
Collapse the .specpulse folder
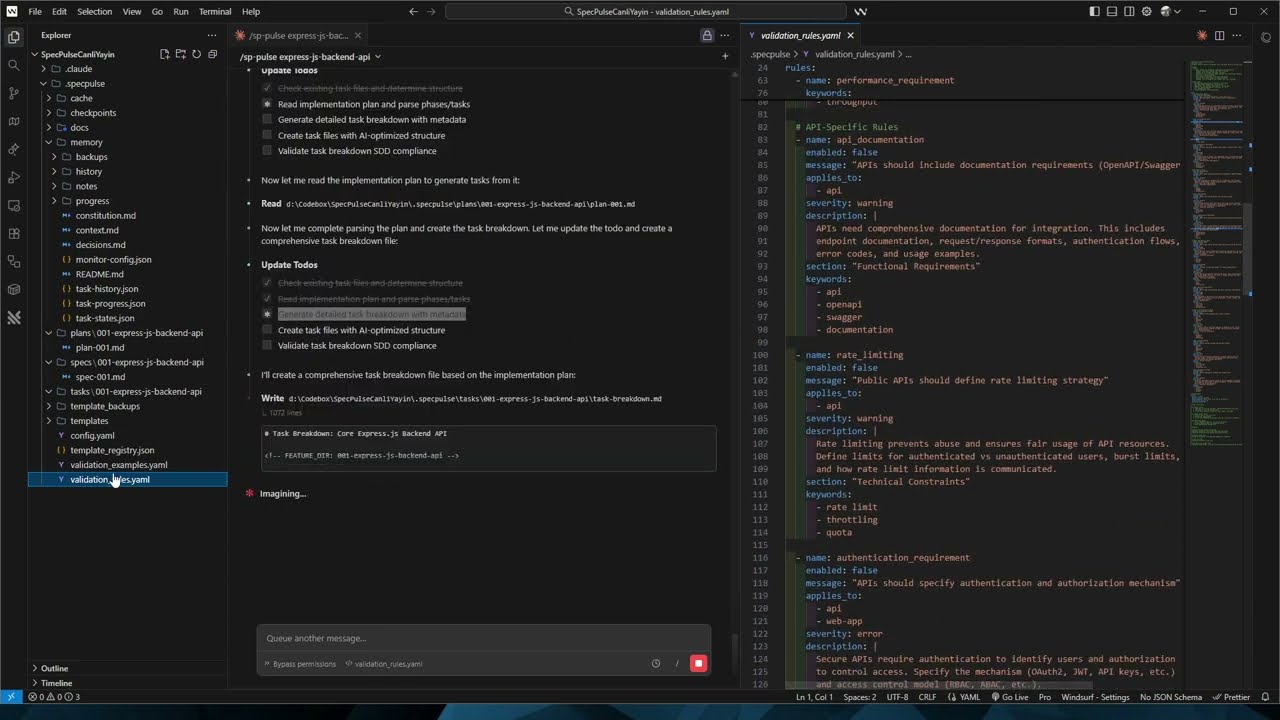click(43, 84)
